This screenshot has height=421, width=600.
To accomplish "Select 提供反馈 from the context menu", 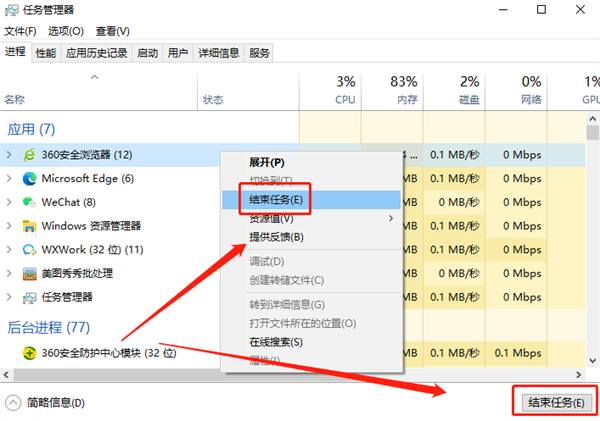I will coord(276,237).
